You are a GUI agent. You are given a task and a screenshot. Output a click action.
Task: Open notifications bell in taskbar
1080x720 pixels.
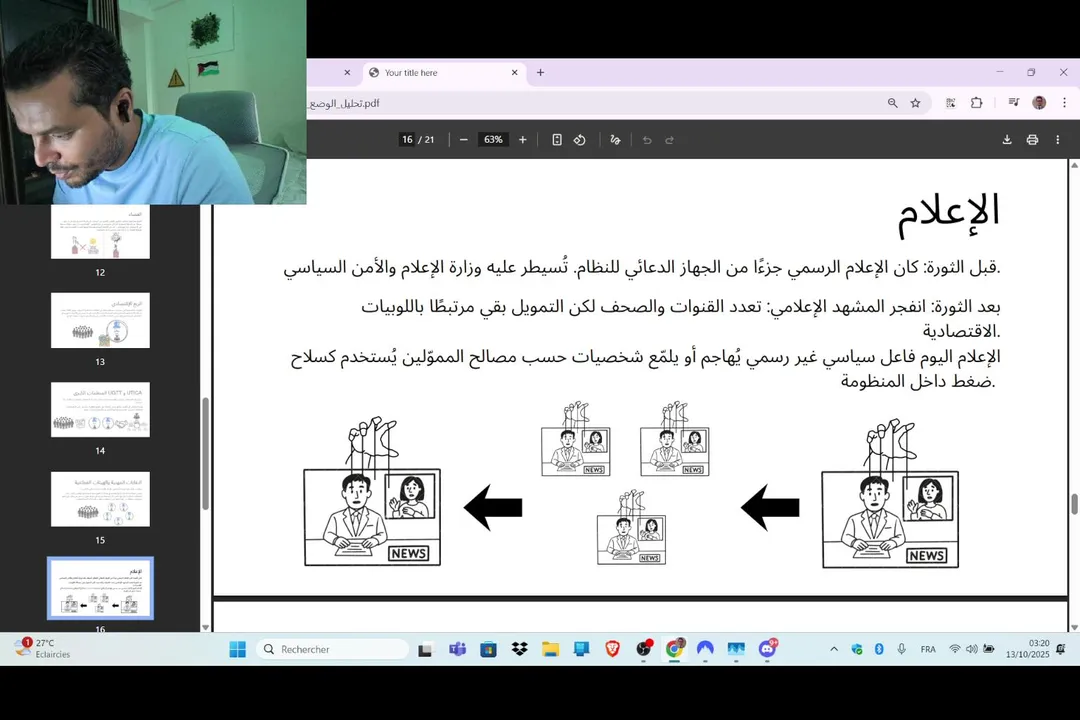point(1061,649)
